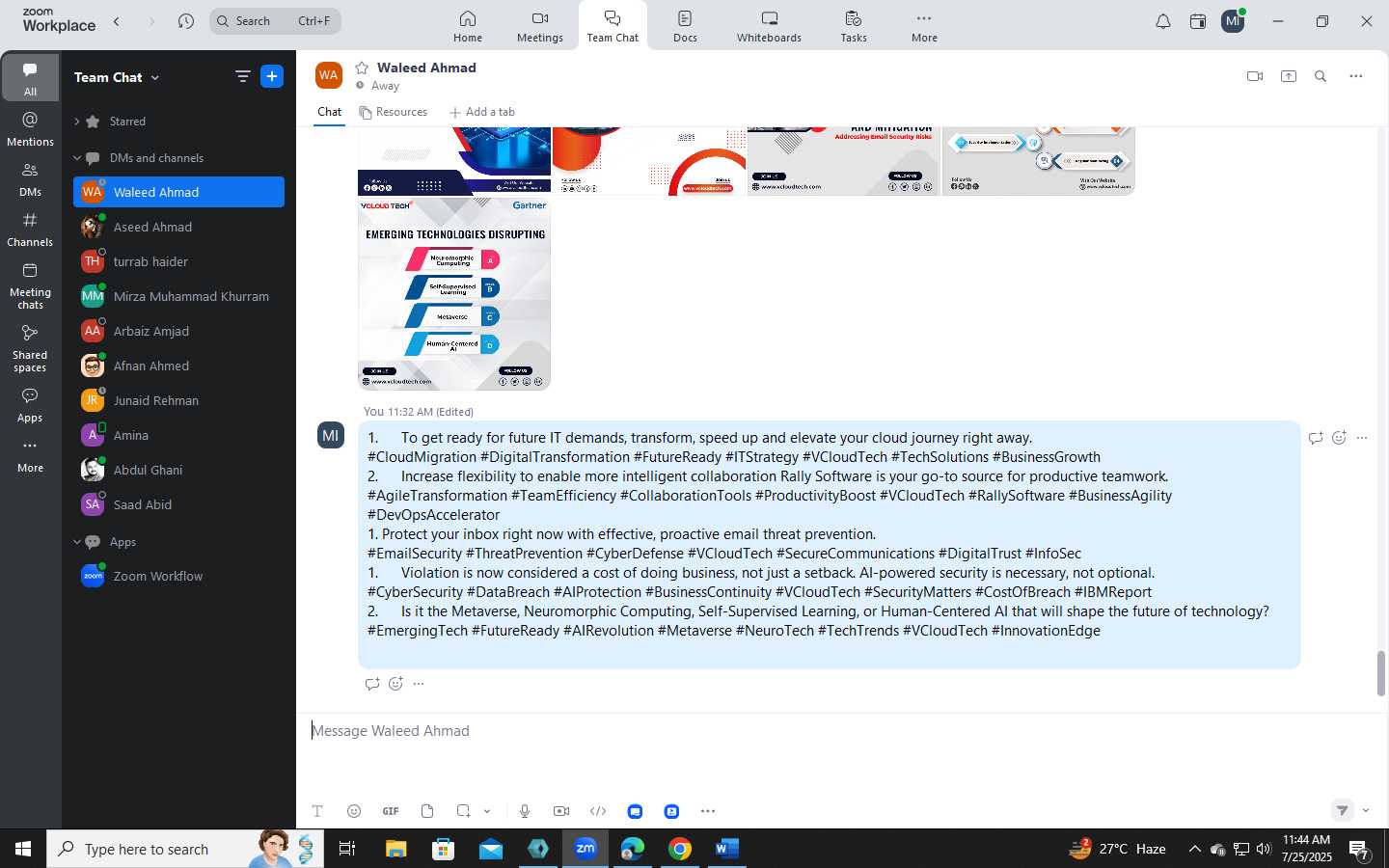Click the message input field
This screenshot has height=868, width=1389.
pos(839,731)
